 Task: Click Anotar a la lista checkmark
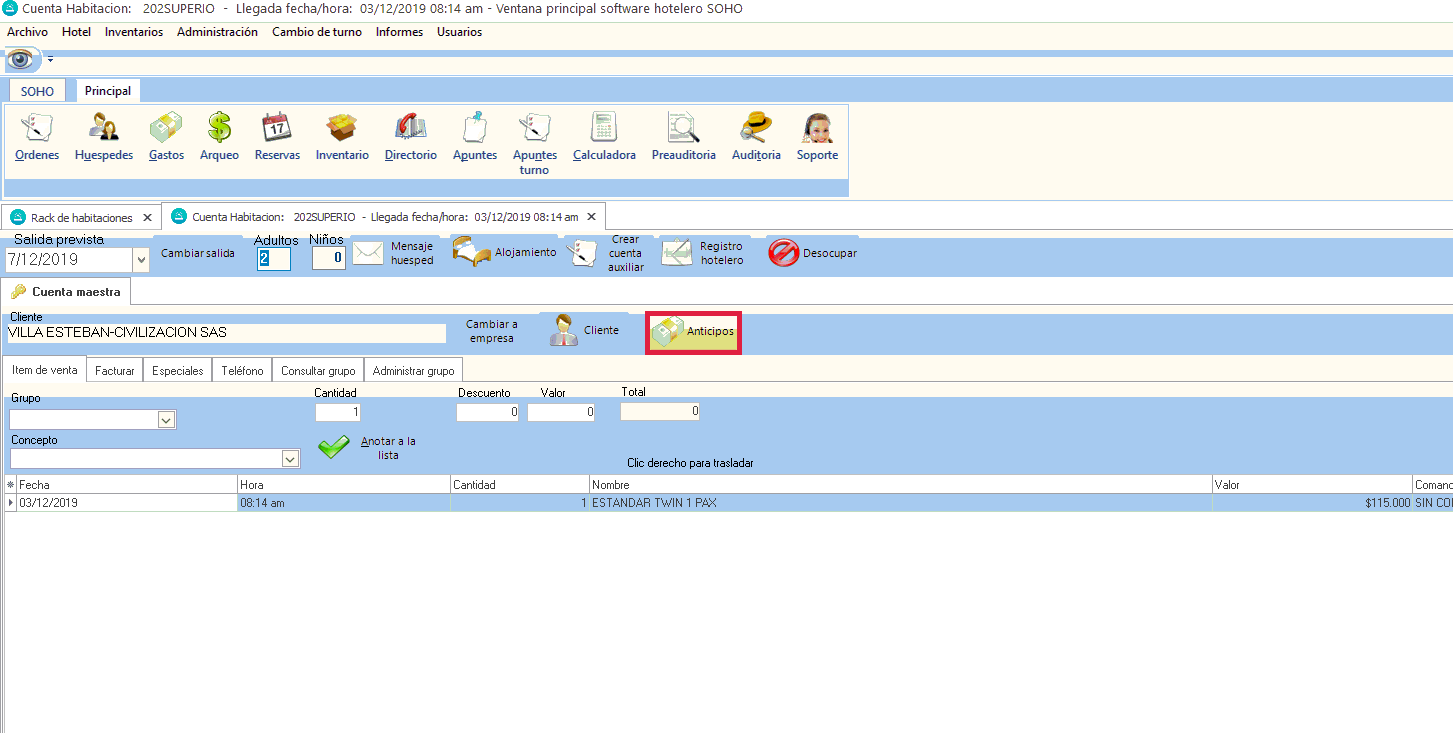[334, 448]
